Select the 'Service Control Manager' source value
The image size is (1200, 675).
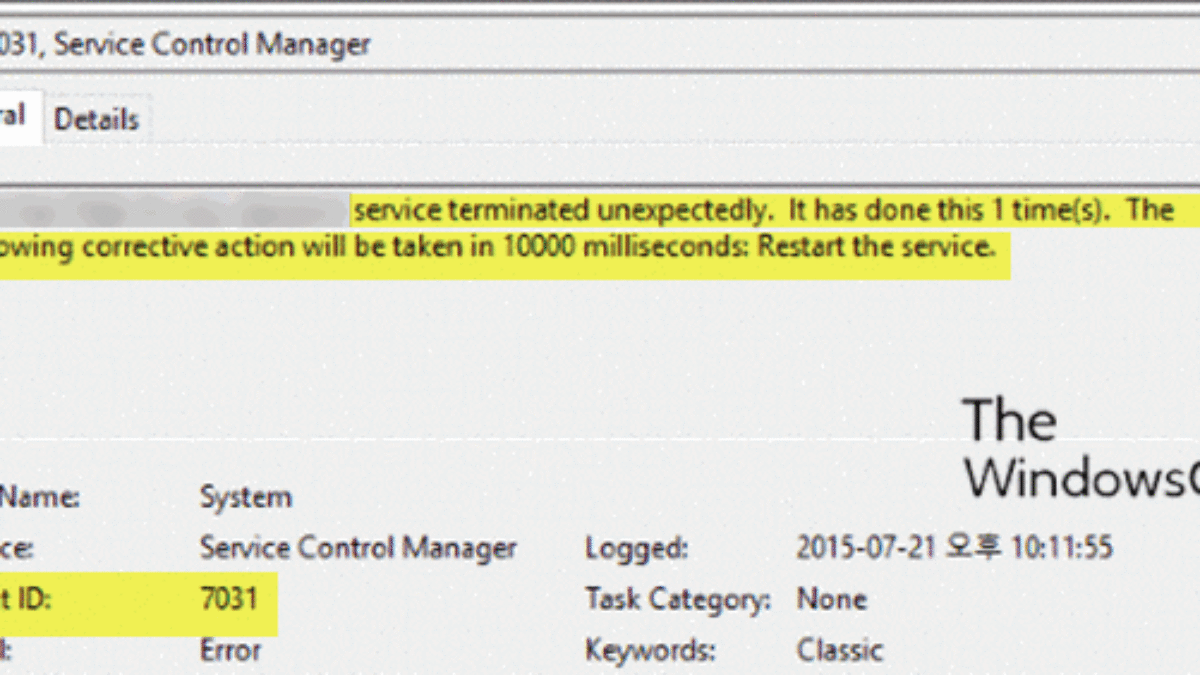[358, 548]
